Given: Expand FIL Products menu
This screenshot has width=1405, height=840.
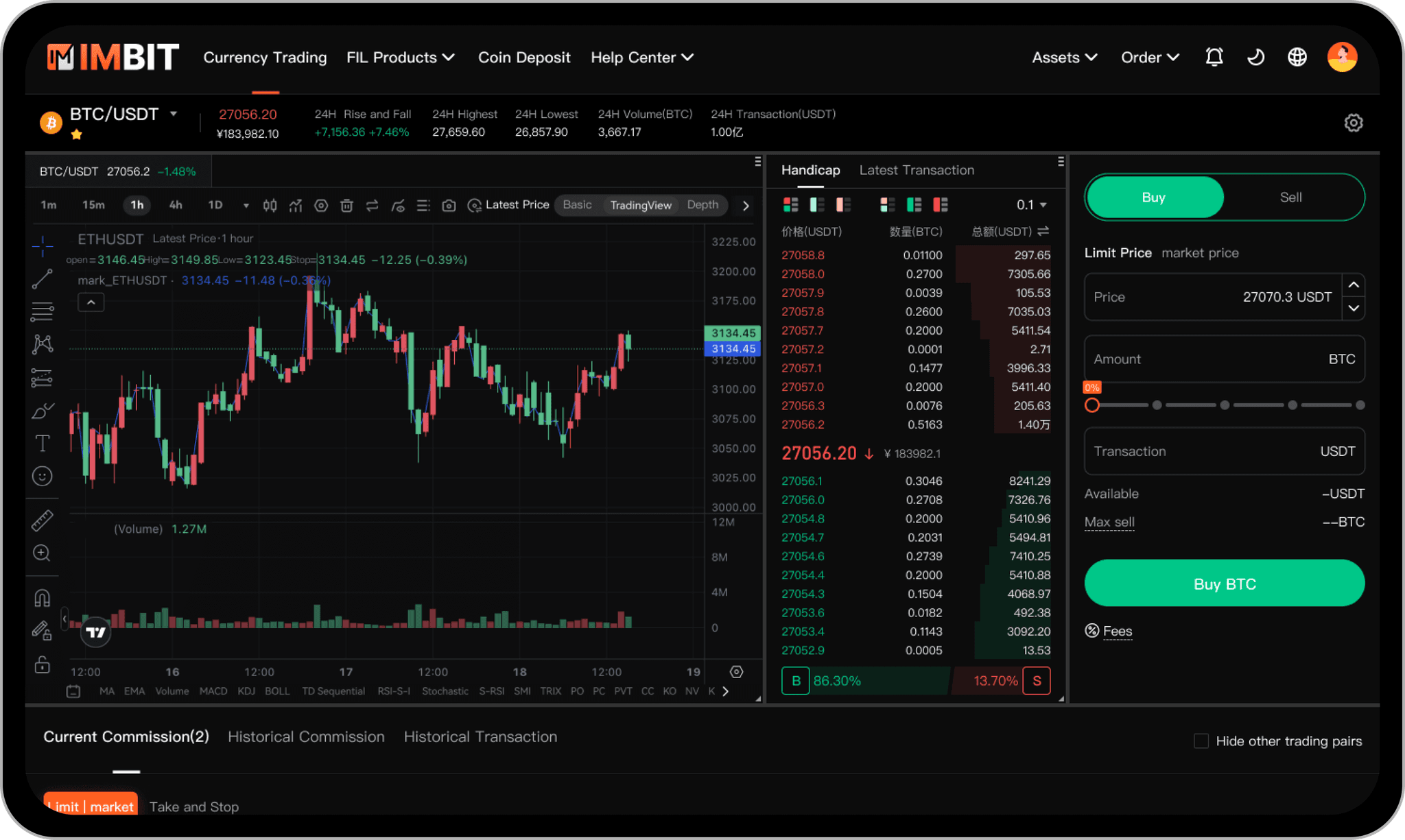Looking at the screenshot, I should (401, 58).
